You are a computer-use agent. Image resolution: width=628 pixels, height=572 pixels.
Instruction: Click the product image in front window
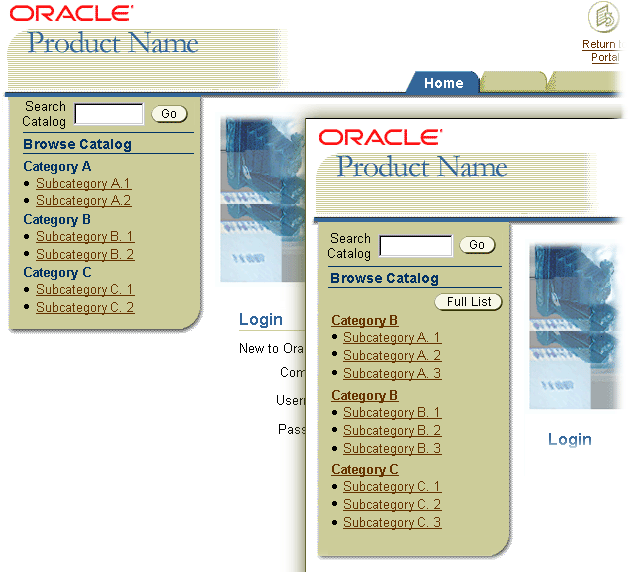(x=576, y=326)
